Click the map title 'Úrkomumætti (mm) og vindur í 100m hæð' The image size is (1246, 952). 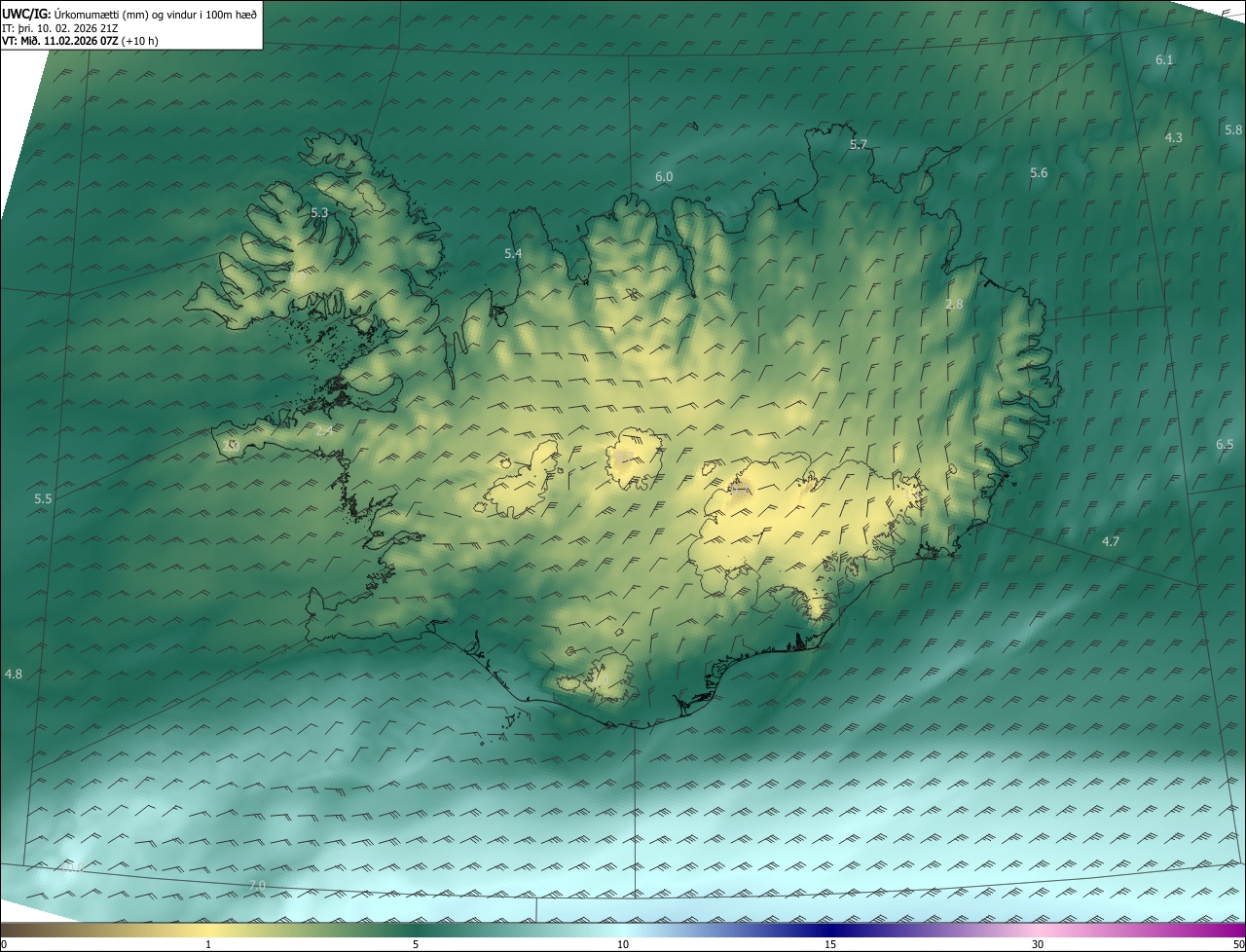tap(155, 14)
